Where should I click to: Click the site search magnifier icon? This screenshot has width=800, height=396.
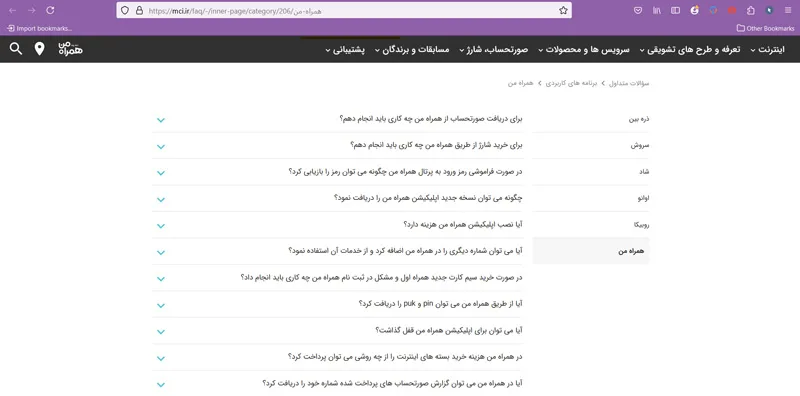(x=16, y=49)
